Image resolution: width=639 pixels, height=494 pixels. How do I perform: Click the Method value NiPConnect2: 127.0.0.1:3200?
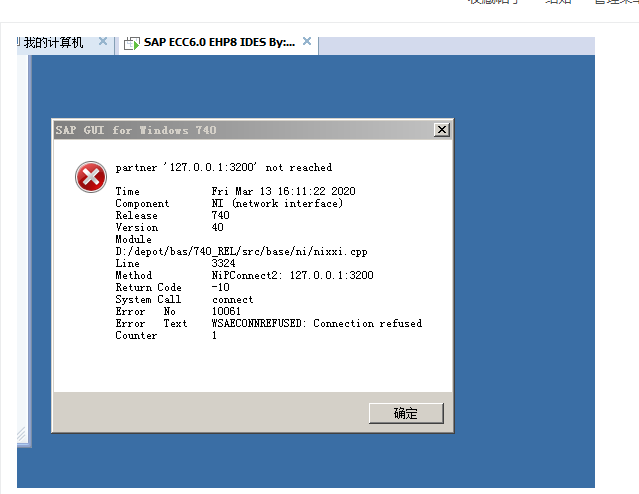[x=293, y=276]
